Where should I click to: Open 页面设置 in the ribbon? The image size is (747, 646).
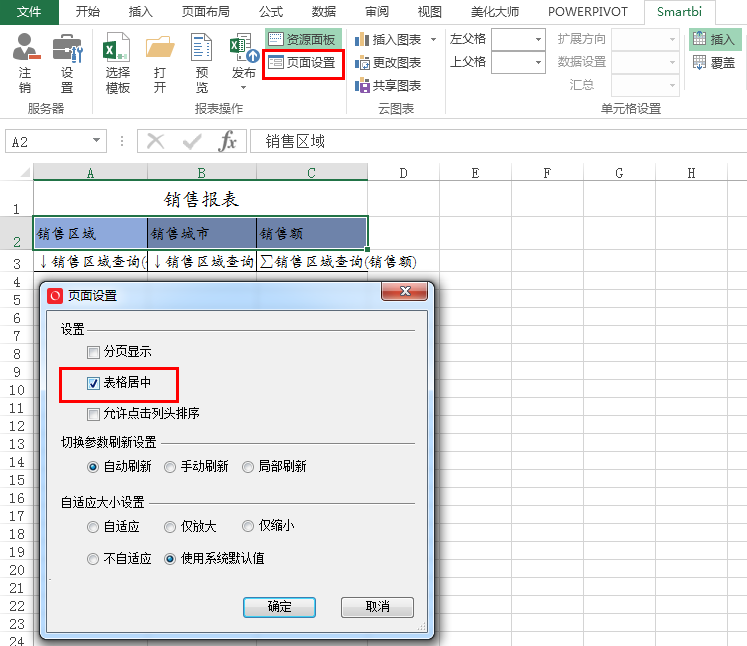click(x=303, y=62)
